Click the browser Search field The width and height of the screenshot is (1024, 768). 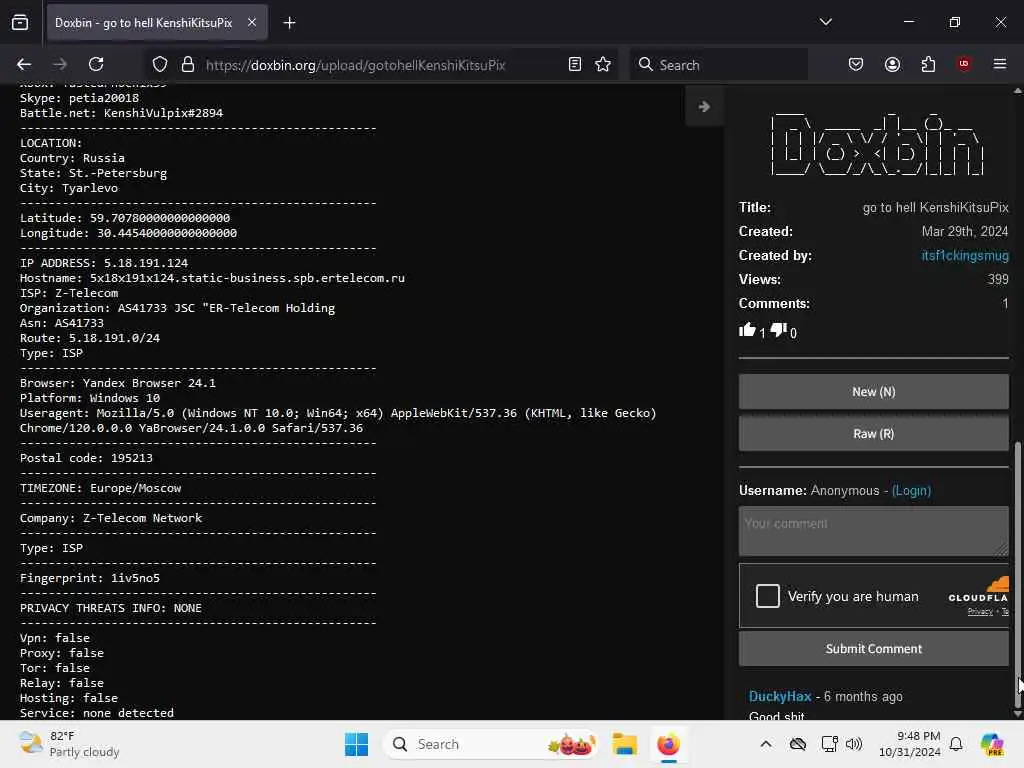coord(718,65)
